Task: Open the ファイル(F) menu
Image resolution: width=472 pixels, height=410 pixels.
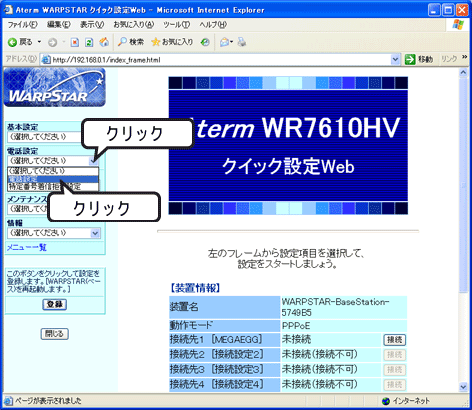Action: tap(22, 25)
